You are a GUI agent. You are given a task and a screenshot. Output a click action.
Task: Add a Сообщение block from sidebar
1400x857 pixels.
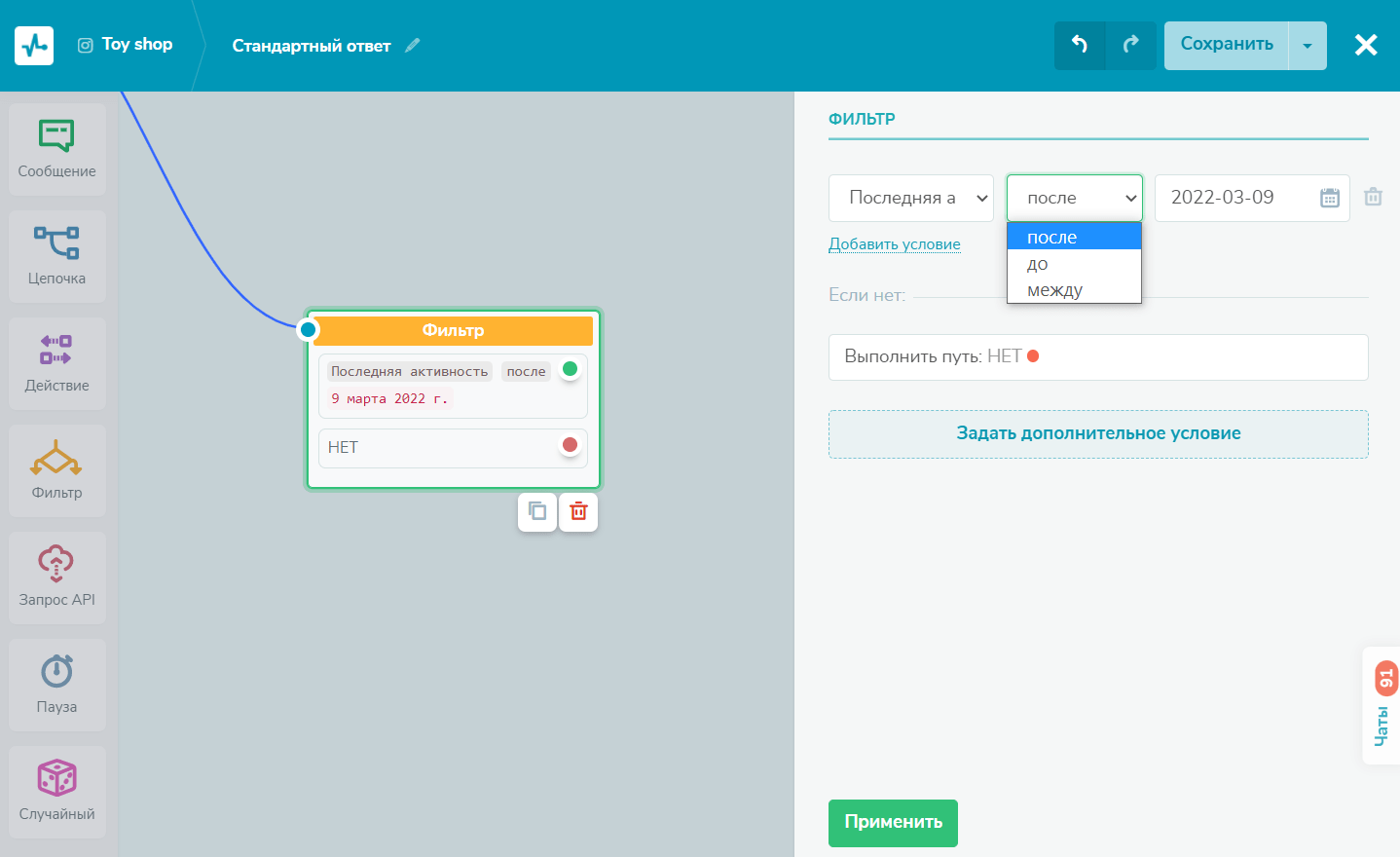[x=56, y=148]
